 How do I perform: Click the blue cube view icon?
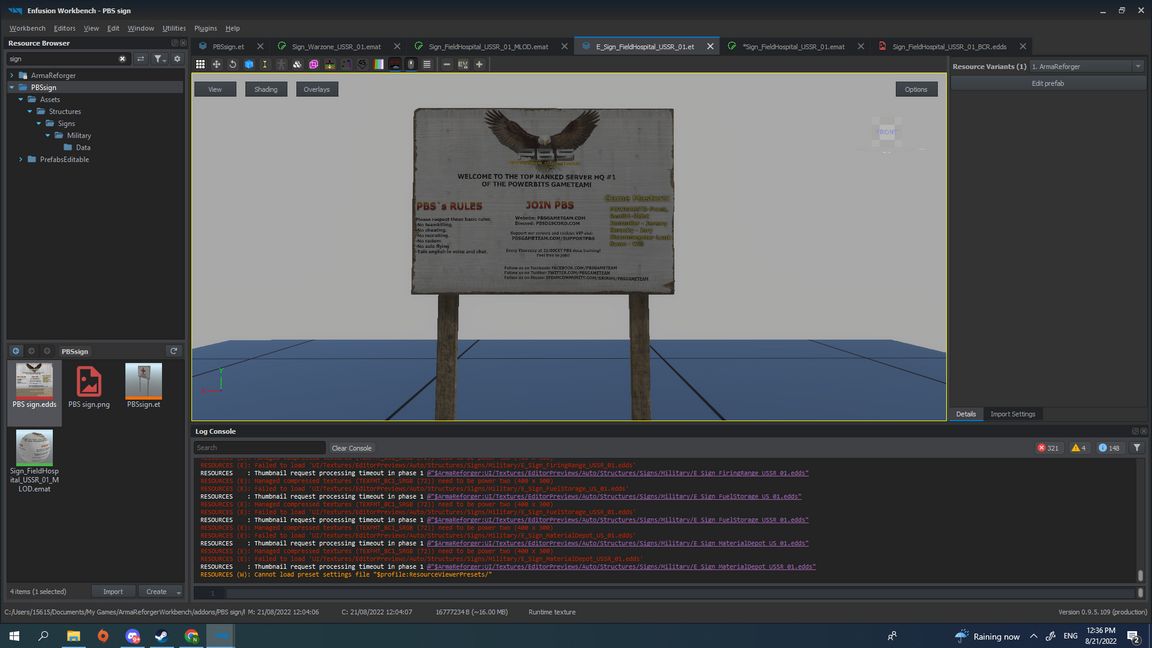coord(249,64)
